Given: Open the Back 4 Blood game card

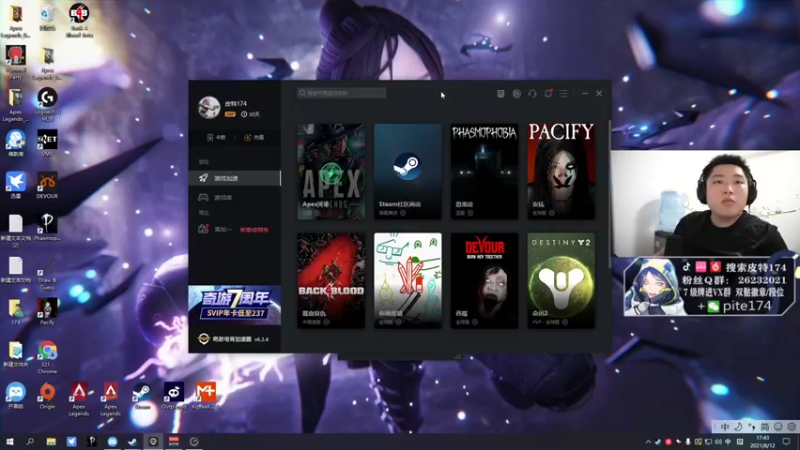Looking at the screenshot, I should 331,281.
